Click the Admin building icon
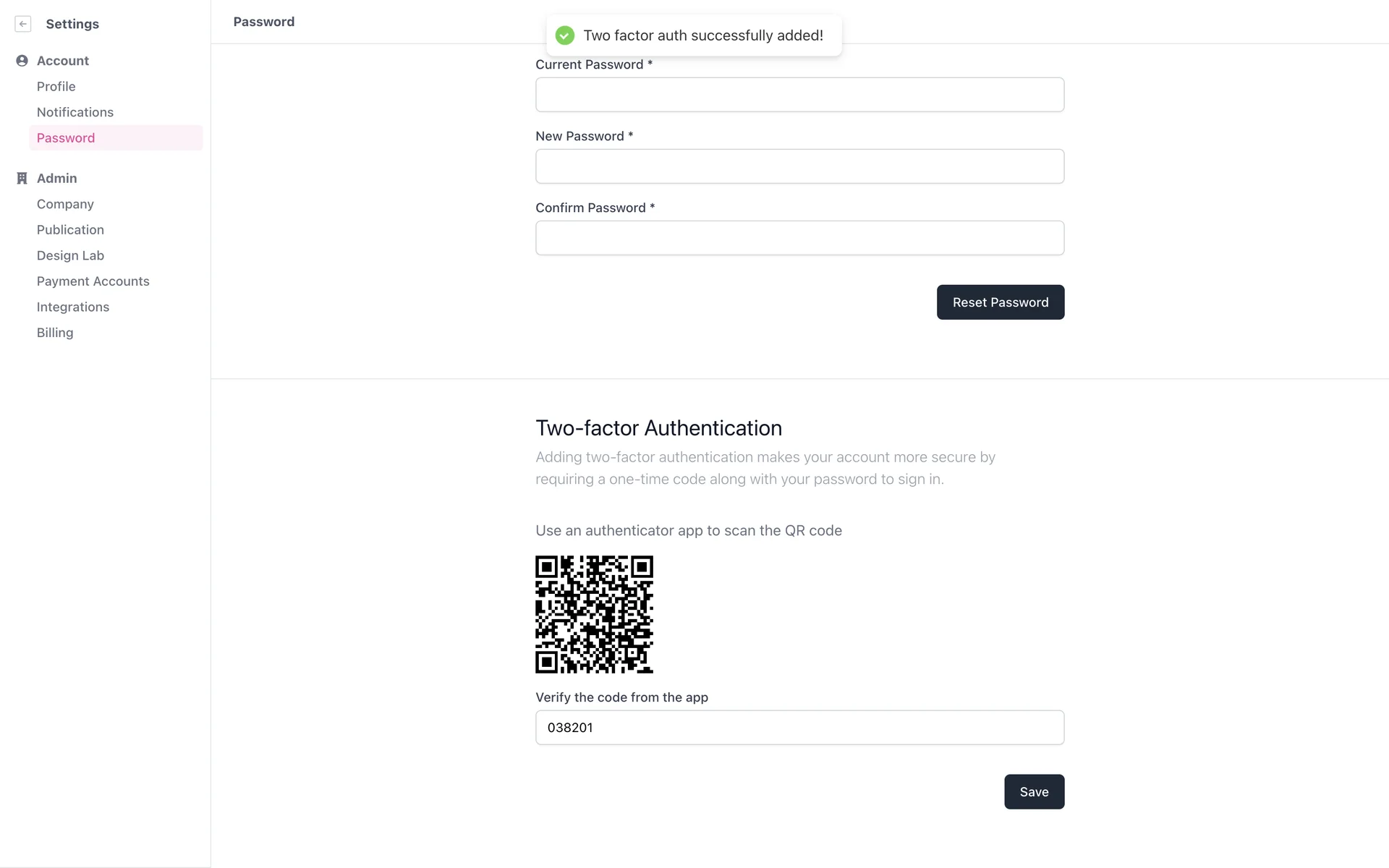 22,178
